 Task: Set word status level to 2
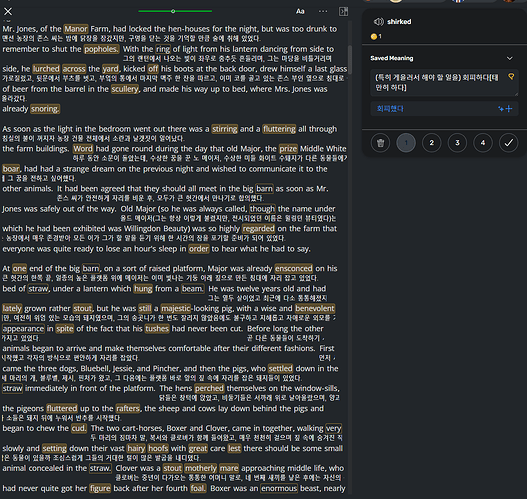(432, 143)
